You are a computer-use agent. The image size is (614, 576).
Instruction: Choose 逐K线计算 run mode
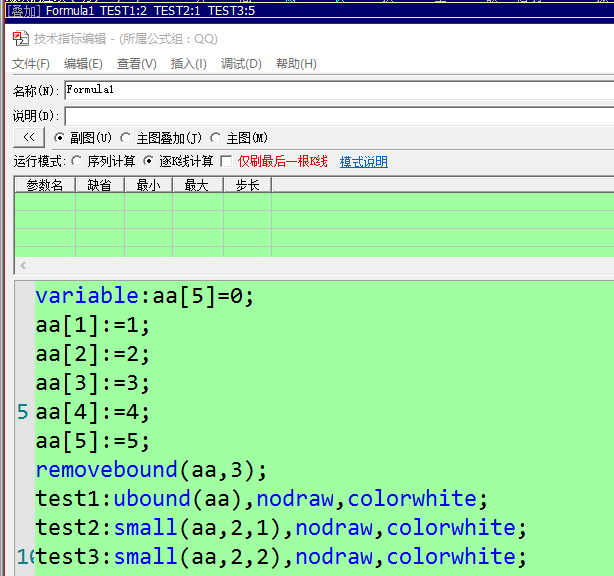[x=150, y=161]
